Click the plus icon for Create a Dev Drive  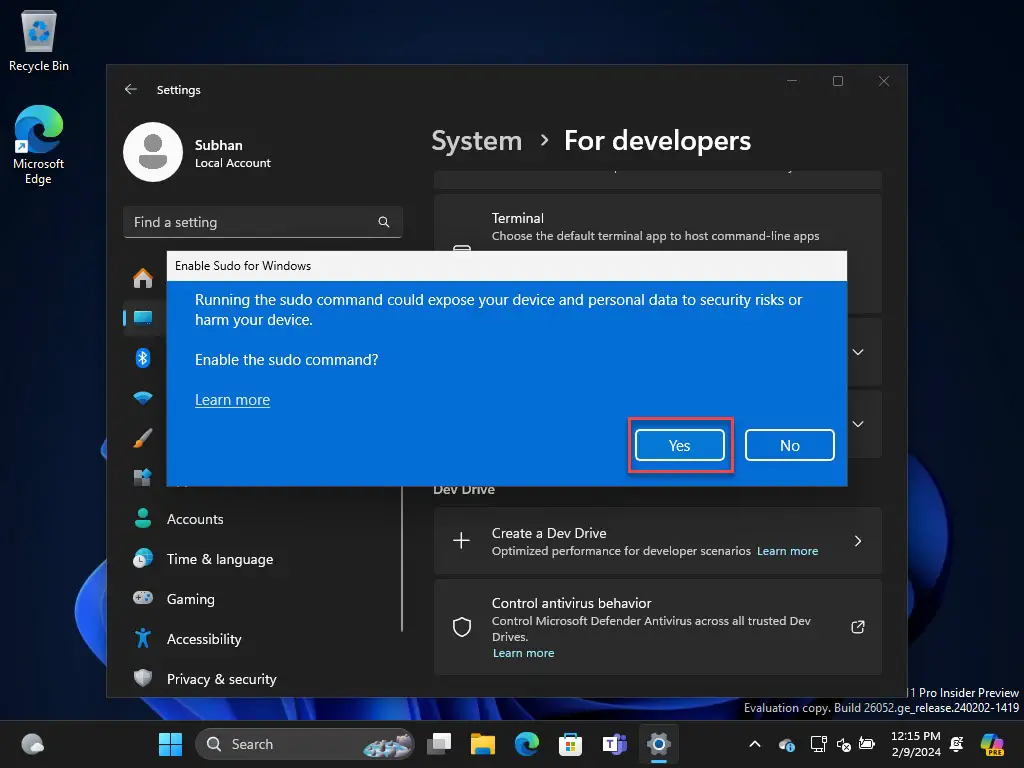click(462, 541)
